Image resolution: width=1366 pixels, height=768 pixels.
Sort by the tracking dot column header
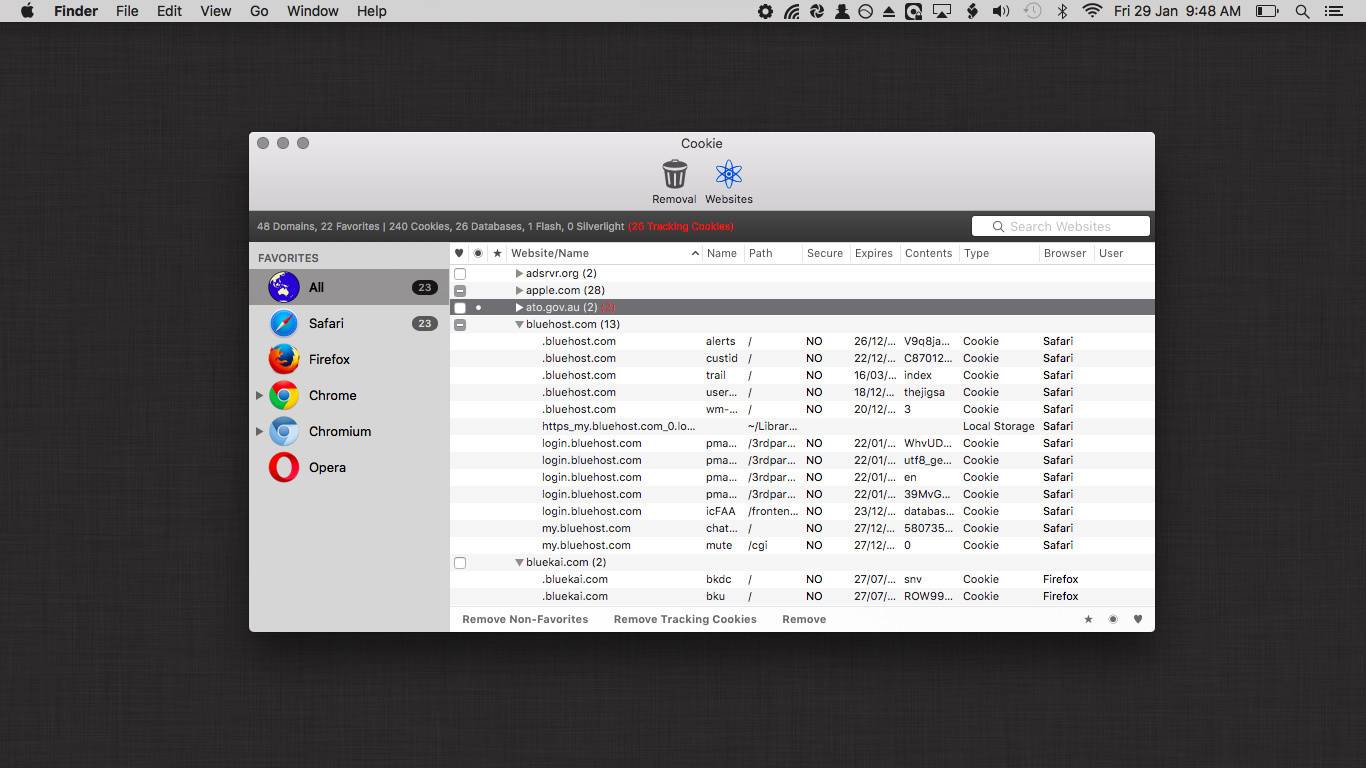pyautogui.click(x=478, y=253)
